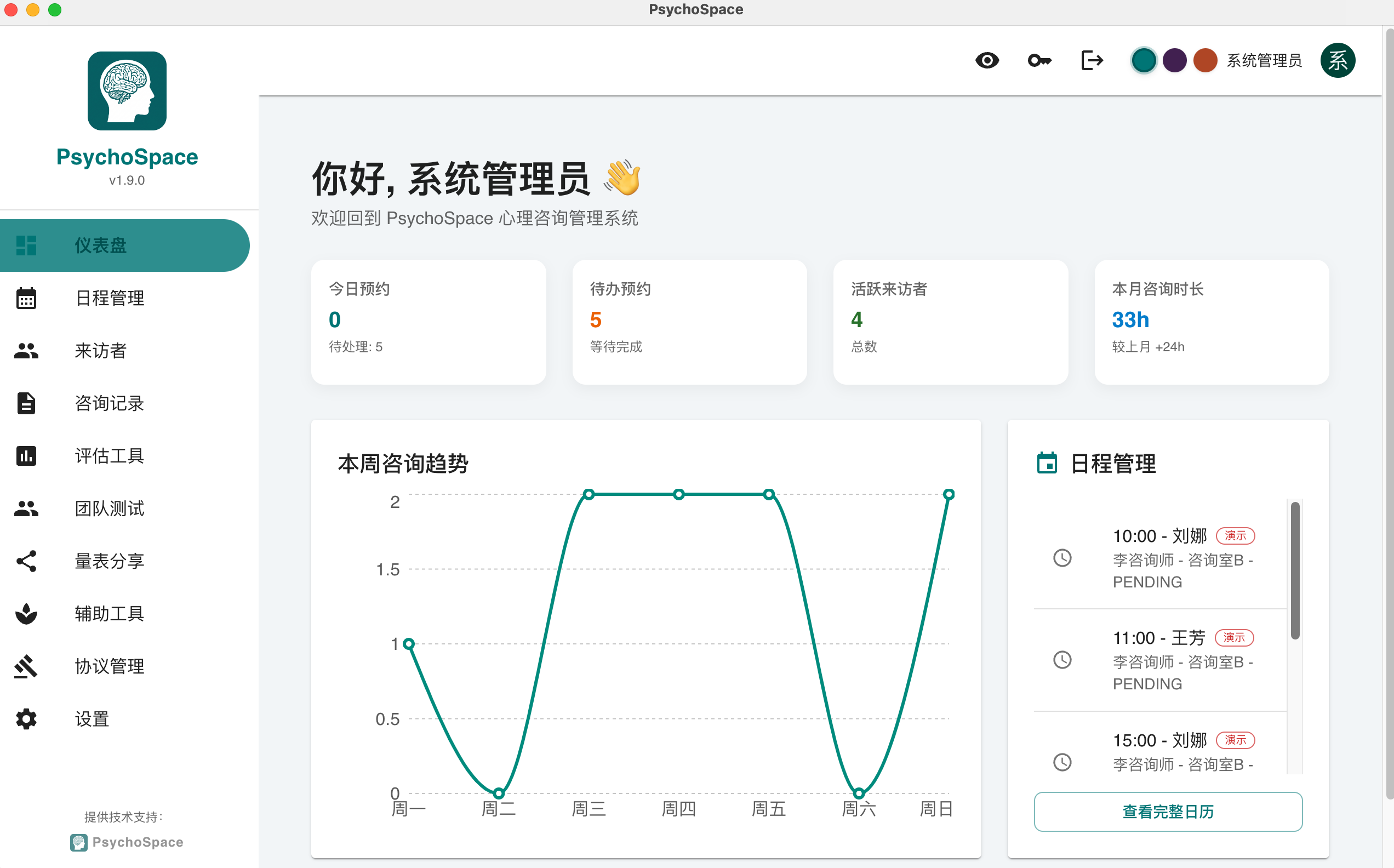This screenshot has height=868, width=1394.
Task: Select the 来访者 sidebar menu item
Action: tap(101, 351)
